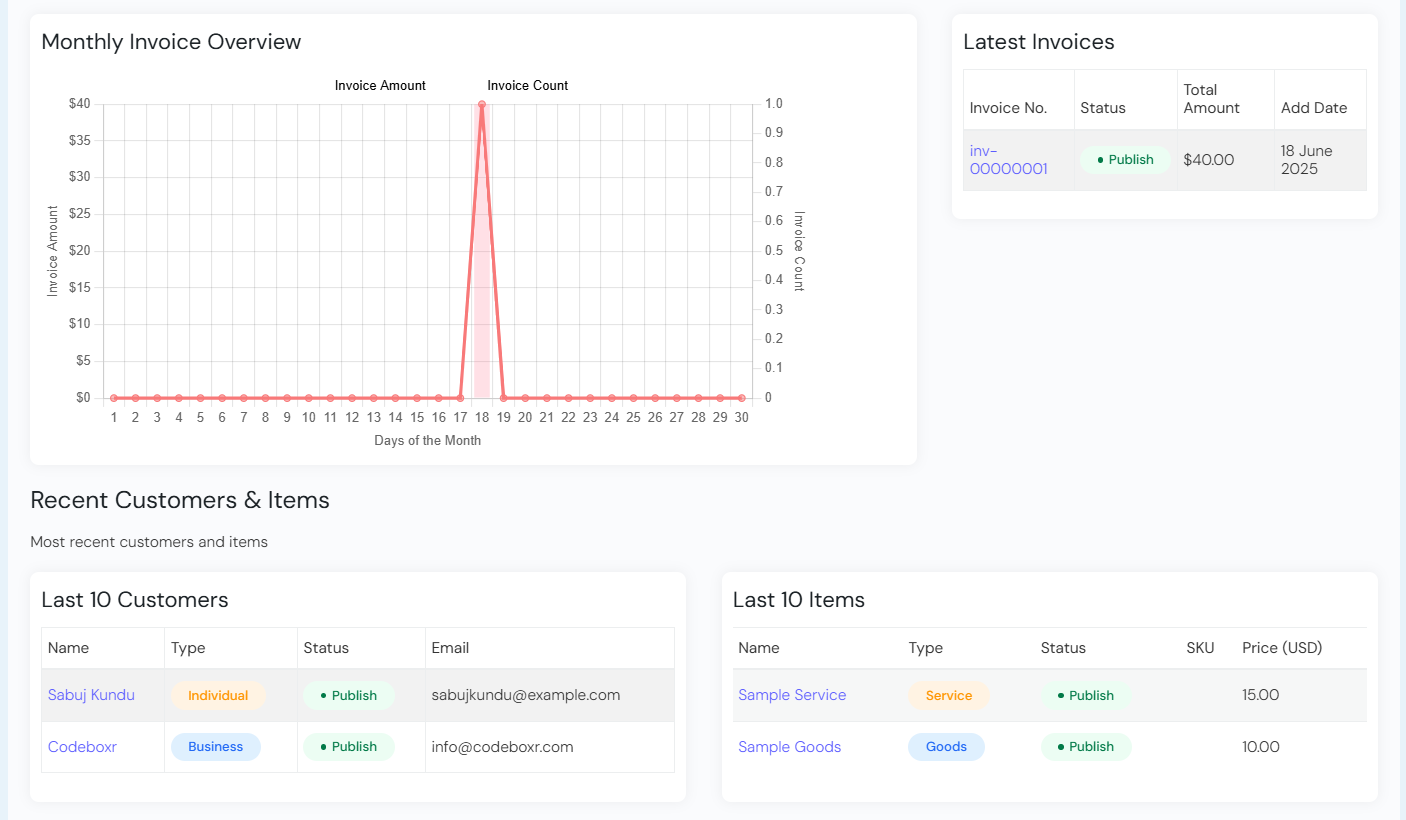Click the chart data point at day 1
The image size is (1406, 820).
point(114,398)
